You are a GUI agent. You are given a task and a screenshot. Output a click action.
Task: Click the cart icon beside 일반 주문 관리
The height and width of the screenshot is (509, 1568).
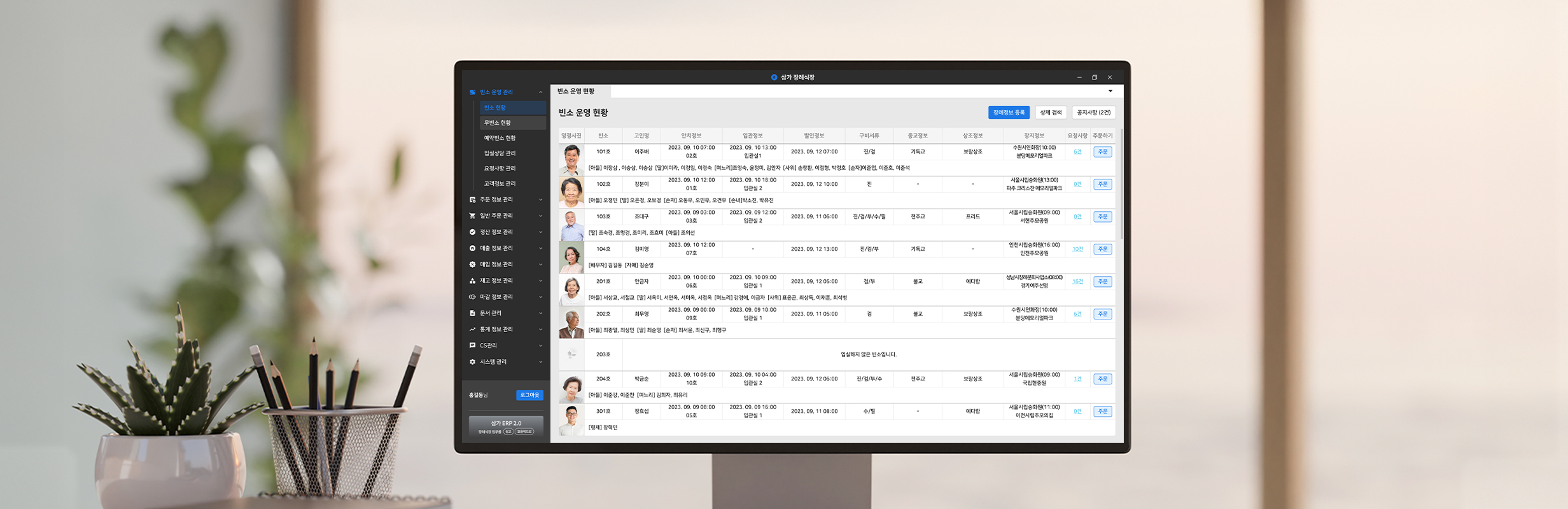472,216
